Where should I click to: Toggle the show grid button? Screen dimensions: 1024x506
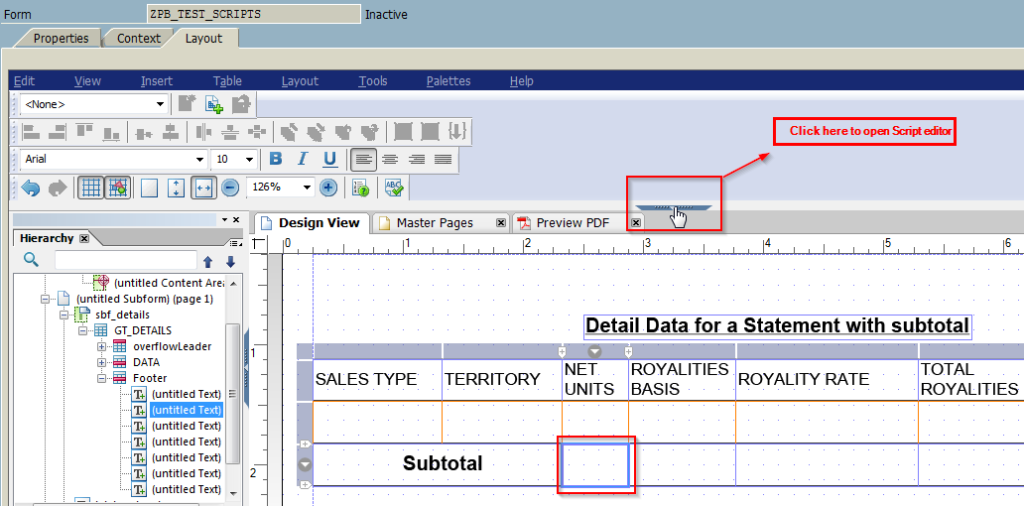coord(91,188)
